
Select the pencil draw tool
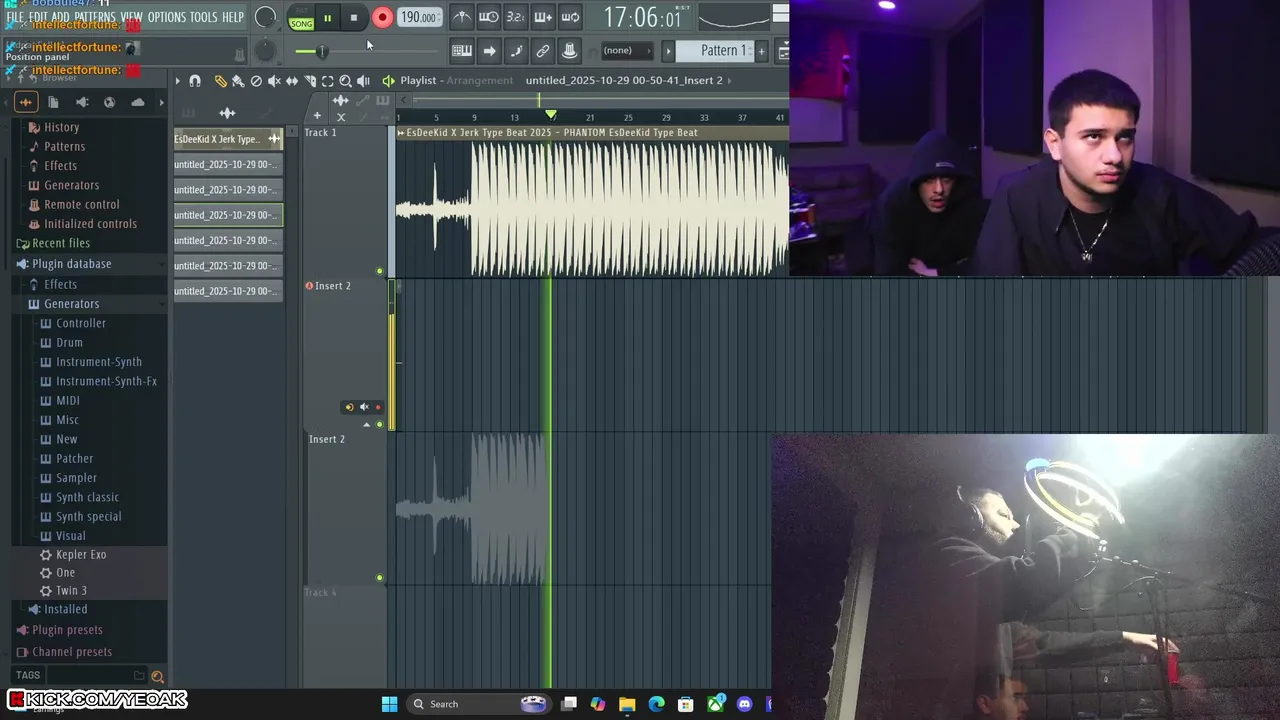pyautogui.click(x=221, y=81)
